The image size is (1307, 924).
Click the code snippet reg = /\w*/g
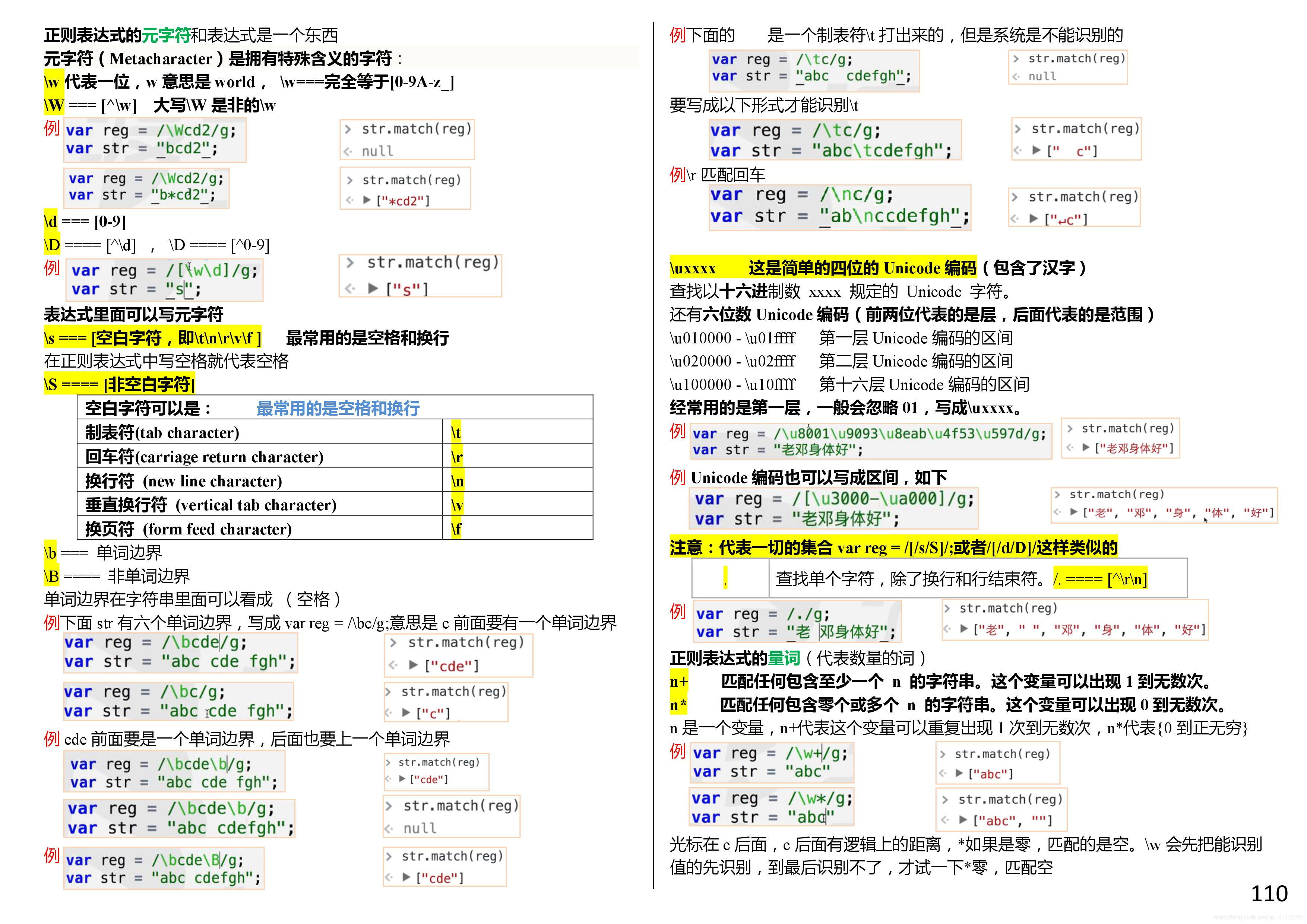pos(772,807)
